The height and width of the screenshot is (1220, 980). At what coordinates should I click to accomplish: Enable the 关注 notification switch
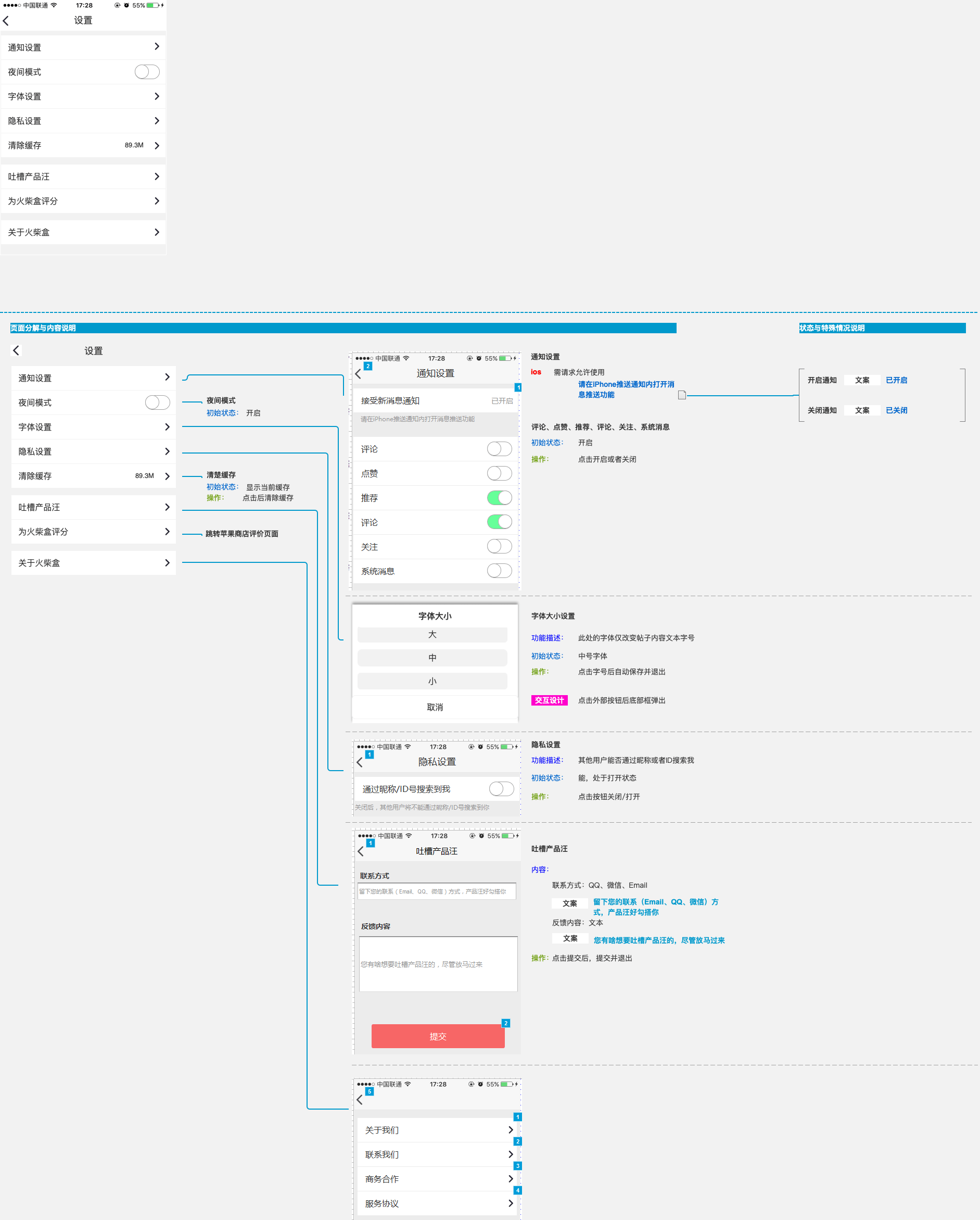click(x=499, y=546)
